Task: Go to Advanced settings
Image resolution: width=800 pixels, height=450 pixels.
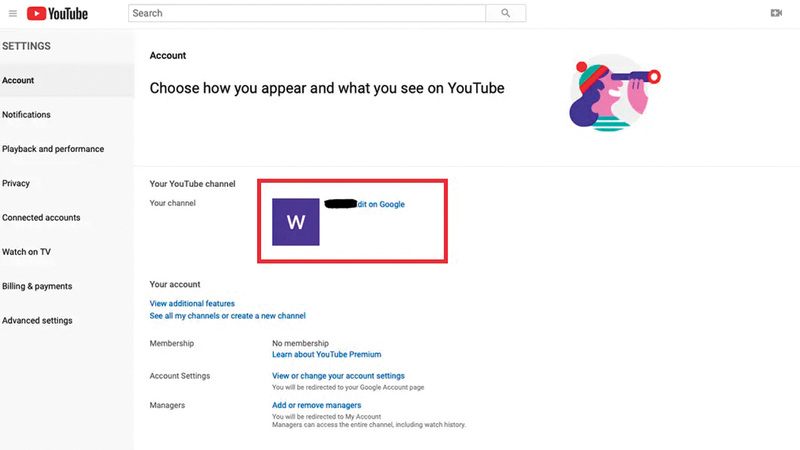Action: click(x=37, y=321)
